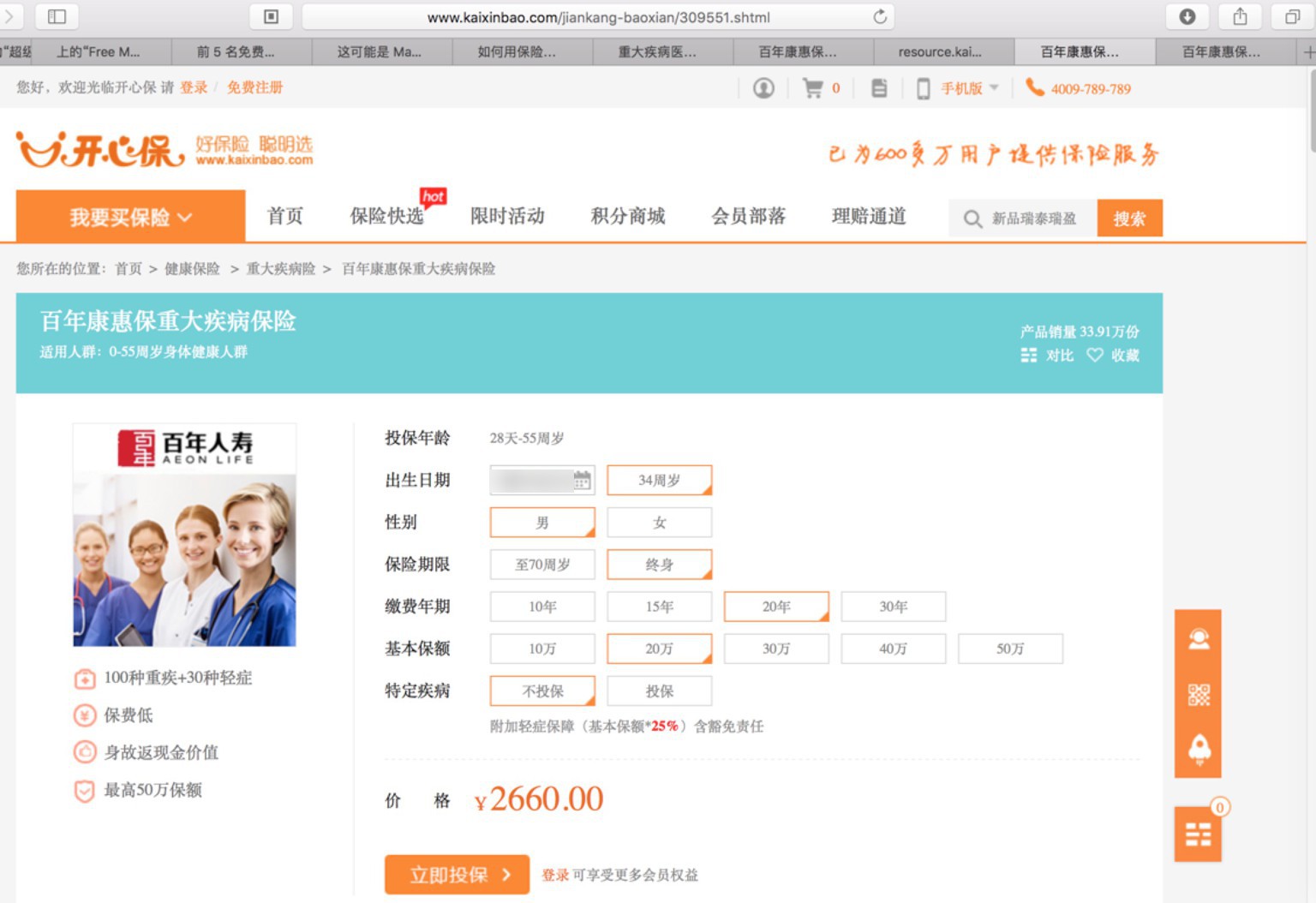Open the 会员部落 nav item

[x=749, y=216]
